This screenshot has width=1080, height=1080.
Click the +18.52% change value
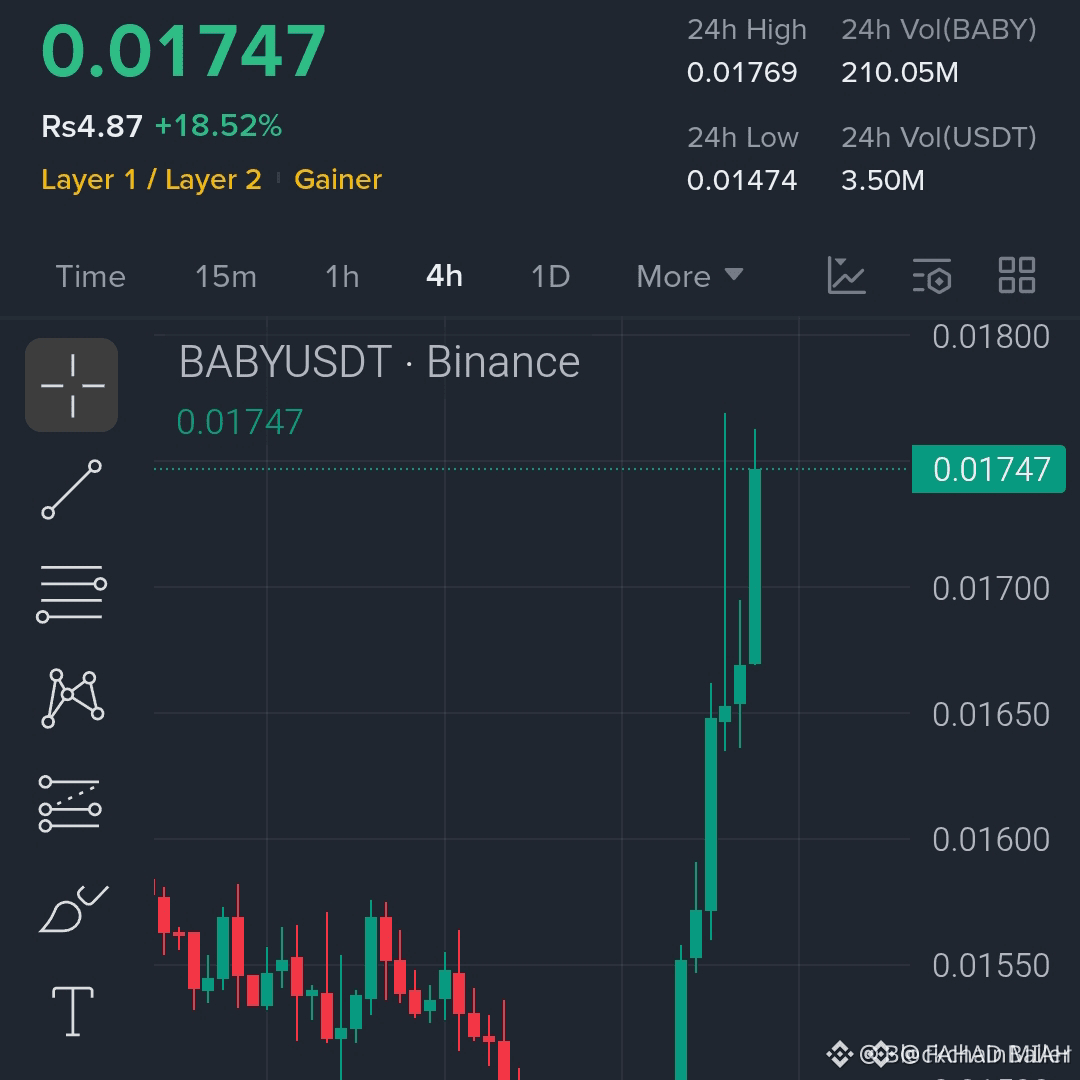(218, 126)
